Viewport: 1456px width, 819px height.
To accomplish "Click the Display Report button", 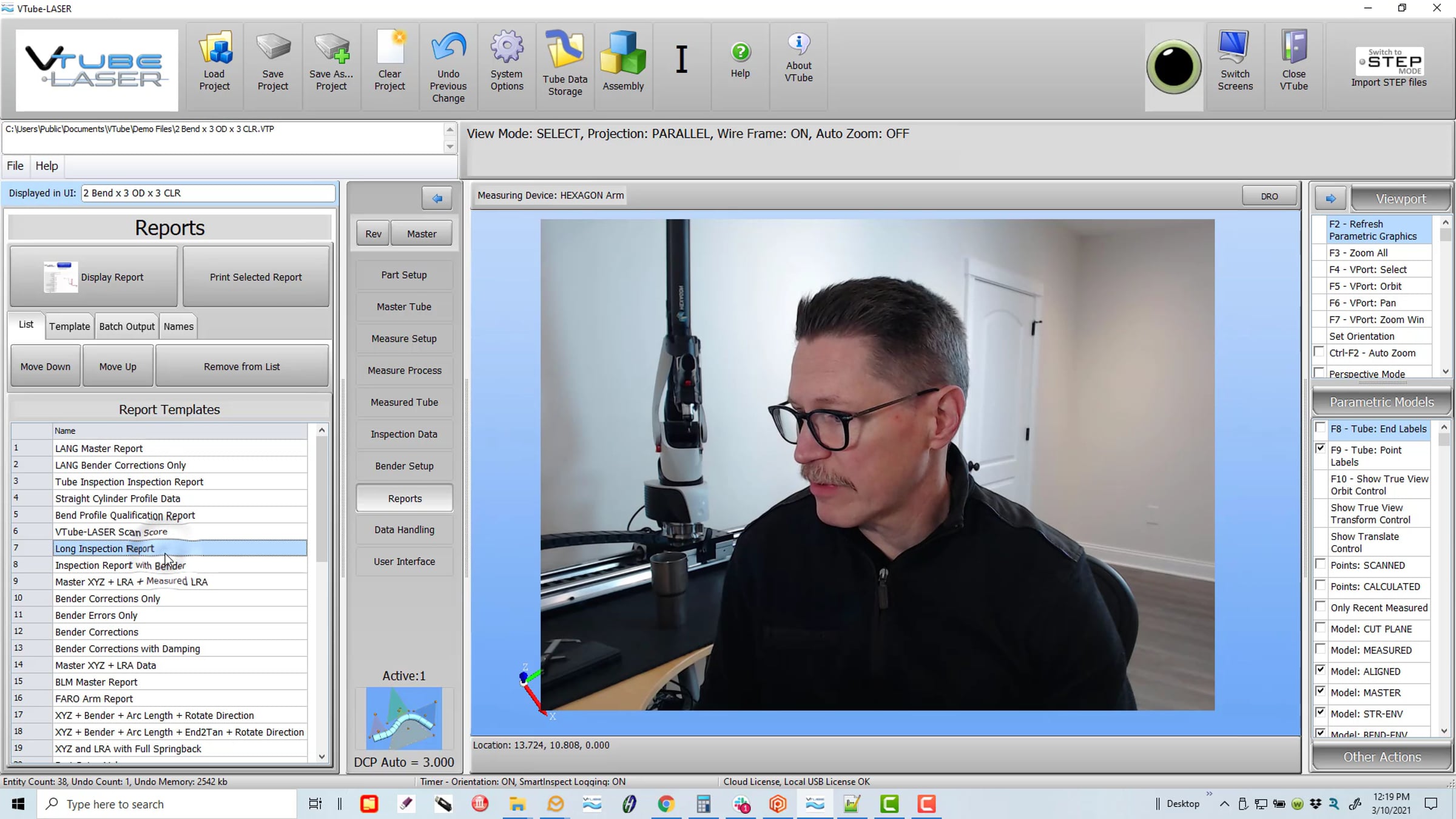I will click(x=94, y=277).
